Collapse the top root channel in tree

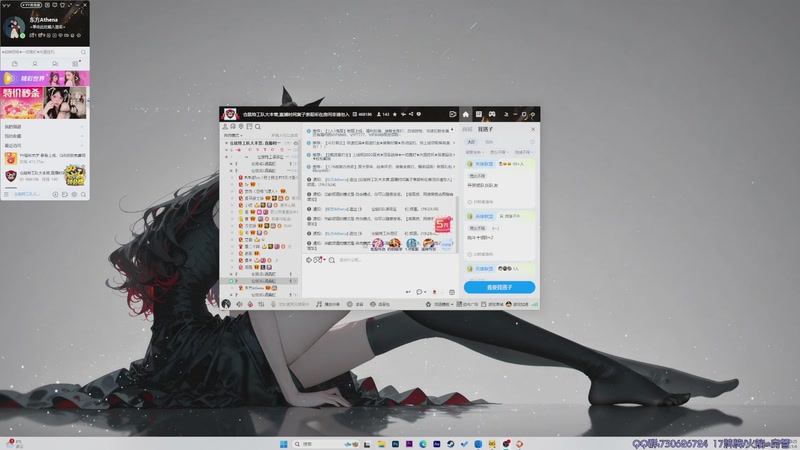tap(227, 143)
